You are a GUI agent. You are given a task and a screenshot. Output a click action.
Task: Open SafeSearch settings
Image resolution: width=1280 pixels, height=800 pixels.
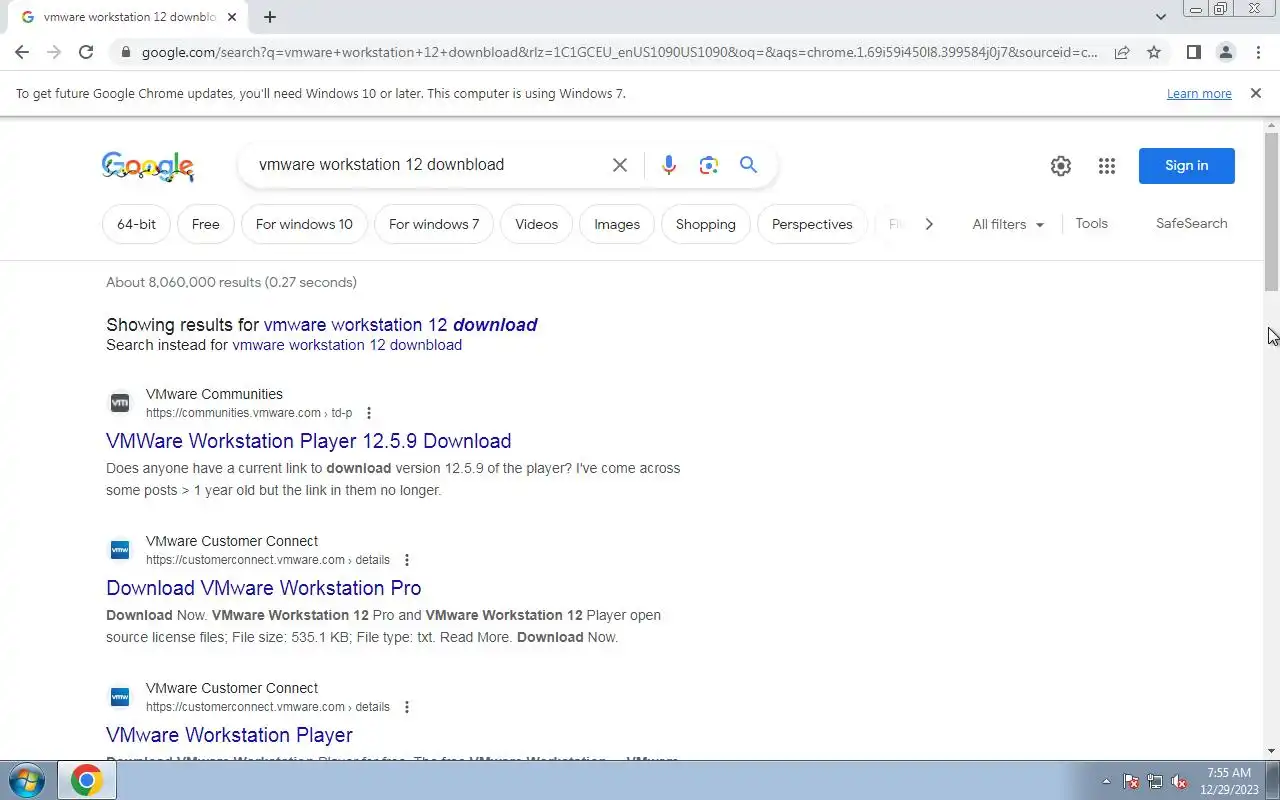1191,223
